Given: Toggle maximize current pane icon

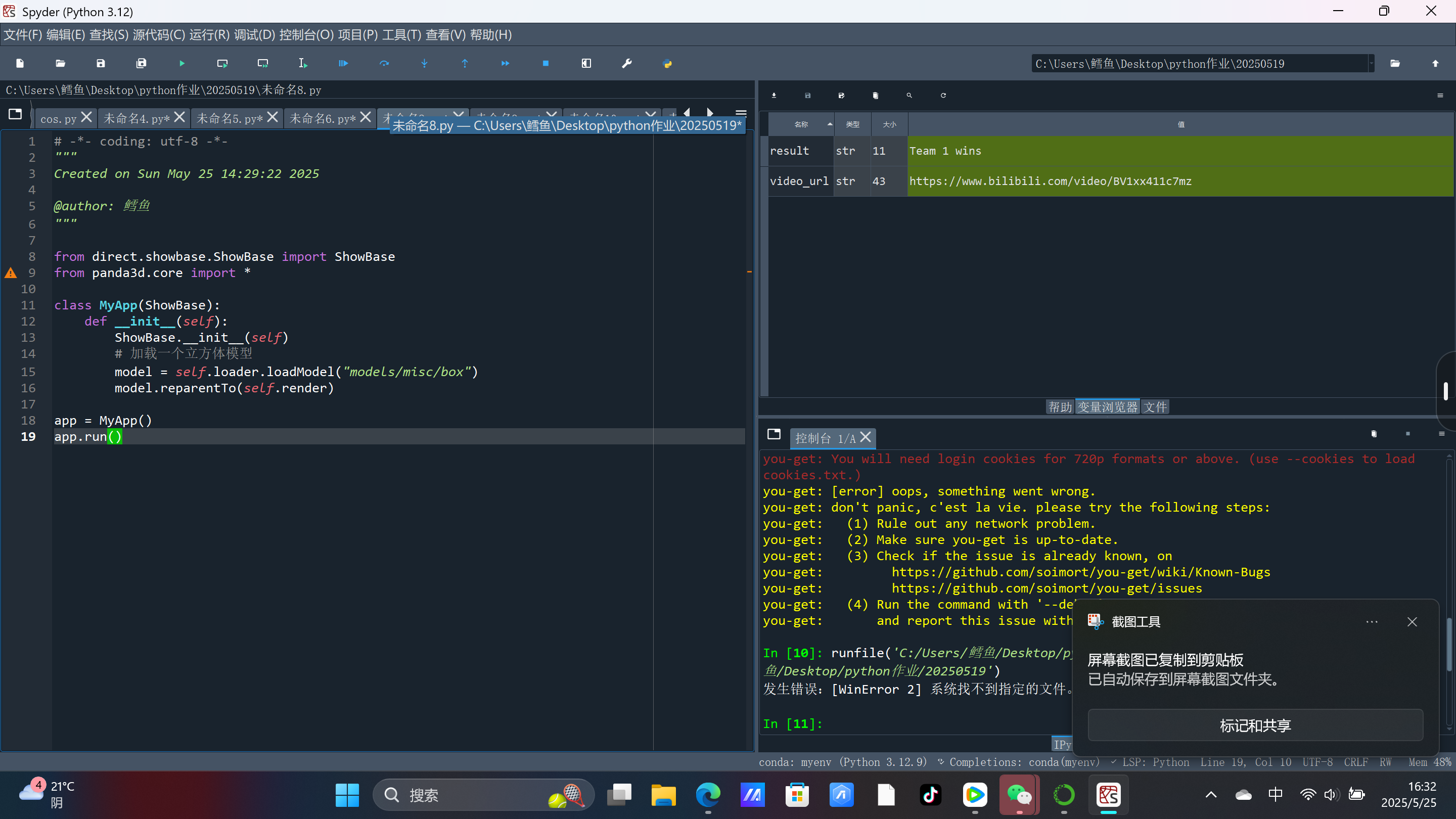Looking at the screenshot, I should click(586, 63).
